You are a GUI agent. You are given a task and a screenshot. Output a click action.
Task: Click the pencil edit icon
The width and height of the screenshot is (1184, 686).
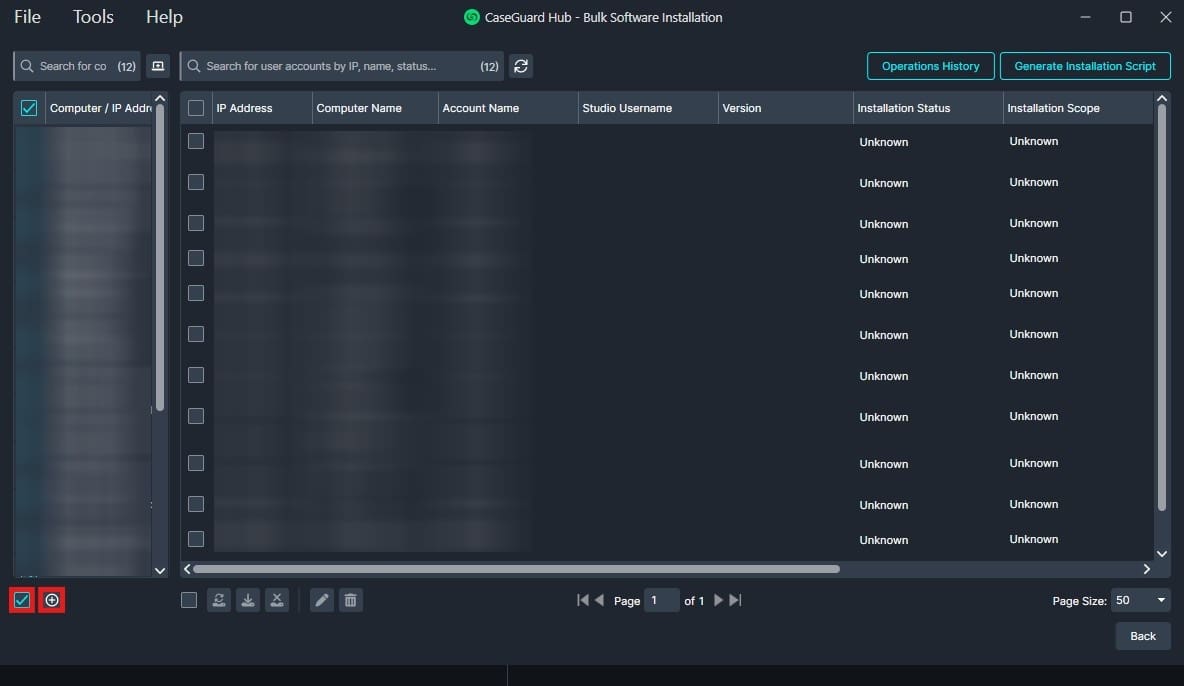coord(321,600)
